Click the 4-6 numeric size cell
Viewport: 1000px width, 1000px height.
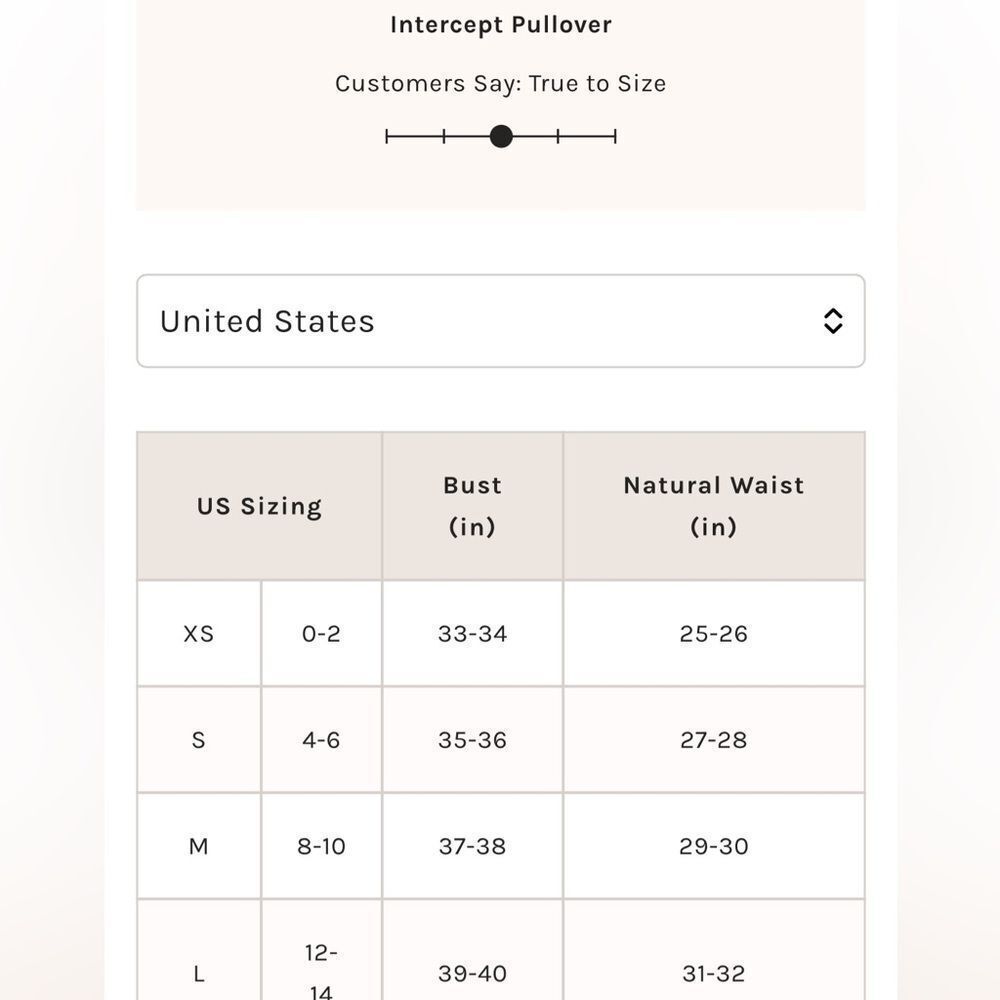[x=321, y=740]
